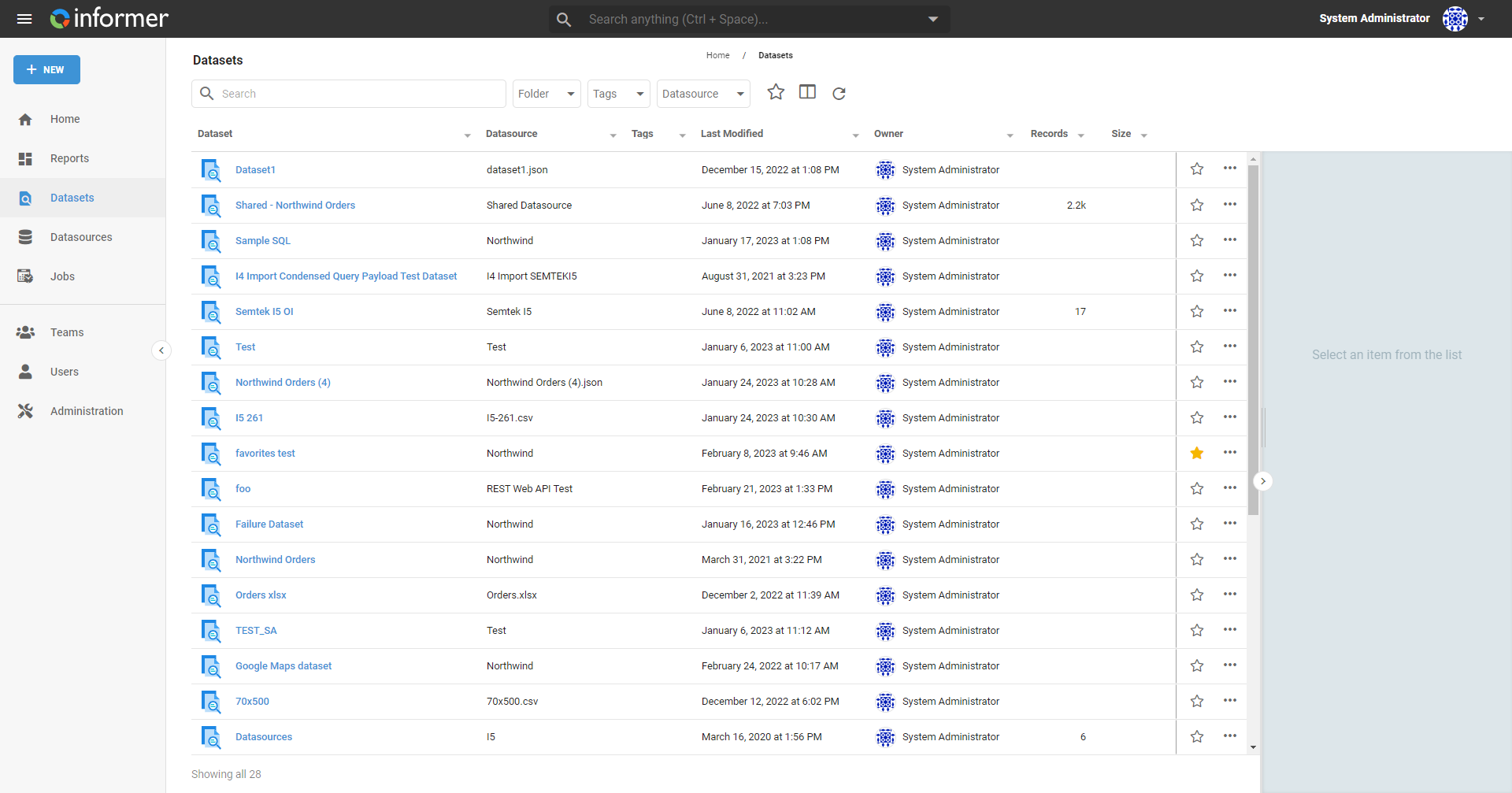
Task: Favorite the I5 261 star
Action: tap(1197, 417)
